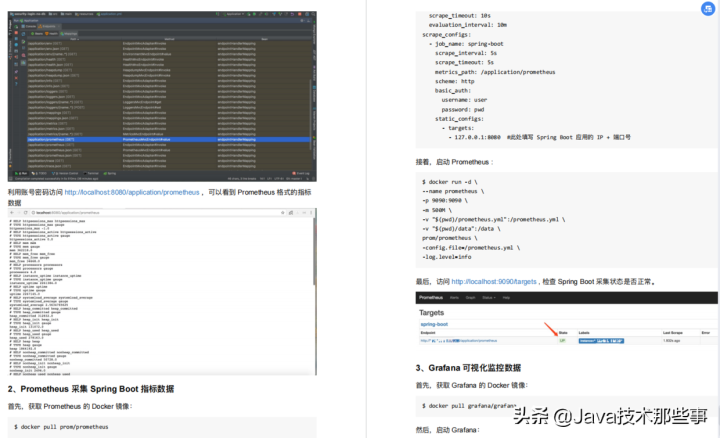Click 'scrape_configs:' config line
Screen dimensions: 720x438
point(446,34)
